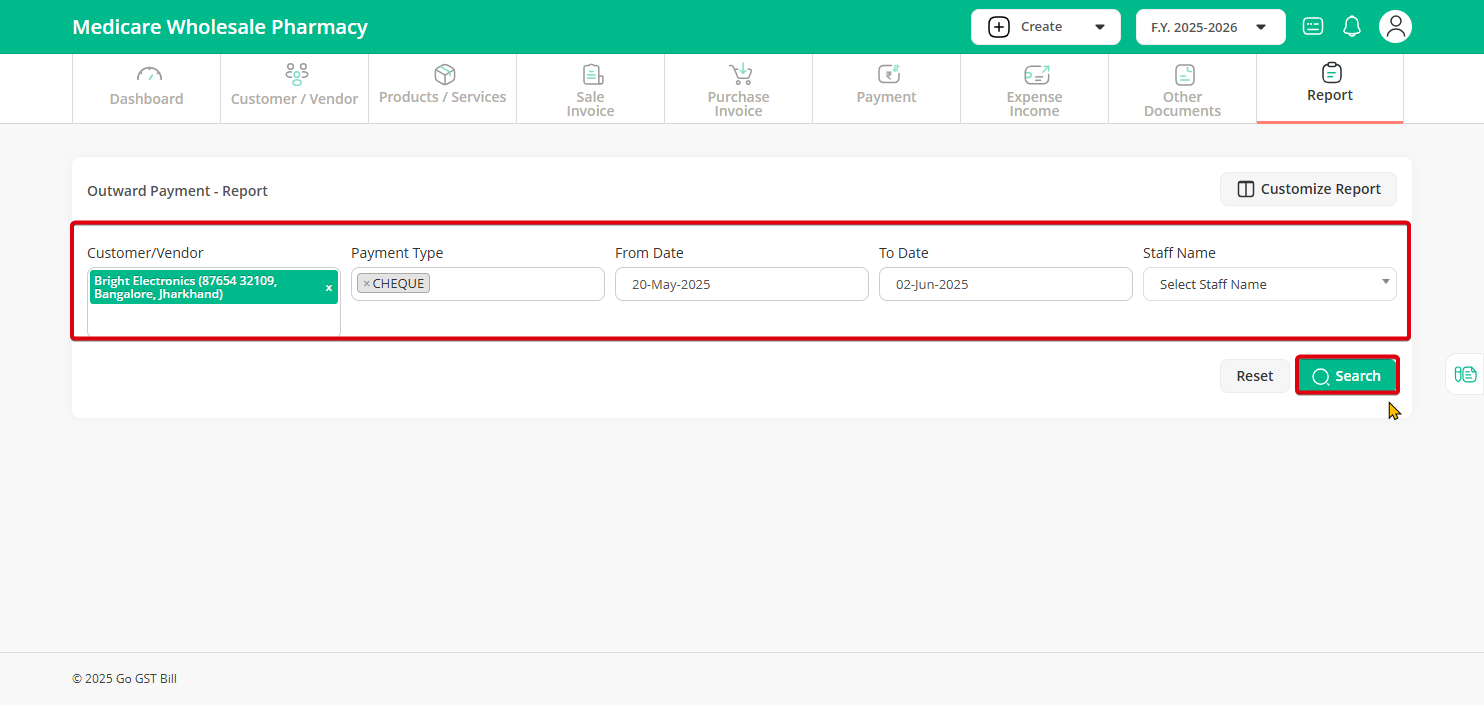Click the Bright Electronics selected tag text
Image resolution: width=1484 pixels, height=705 pixels.
(186, 288)
